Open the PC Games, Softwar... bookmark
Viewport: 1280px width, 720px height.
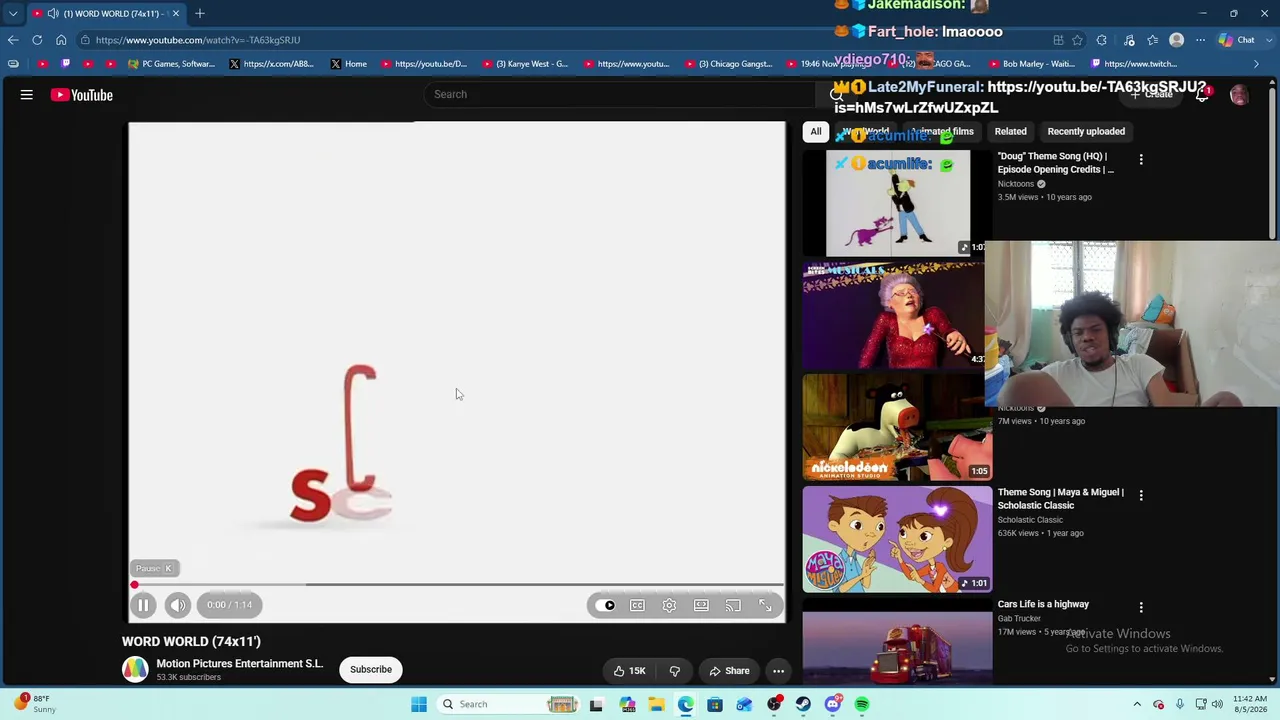click(x=172, y=64)
